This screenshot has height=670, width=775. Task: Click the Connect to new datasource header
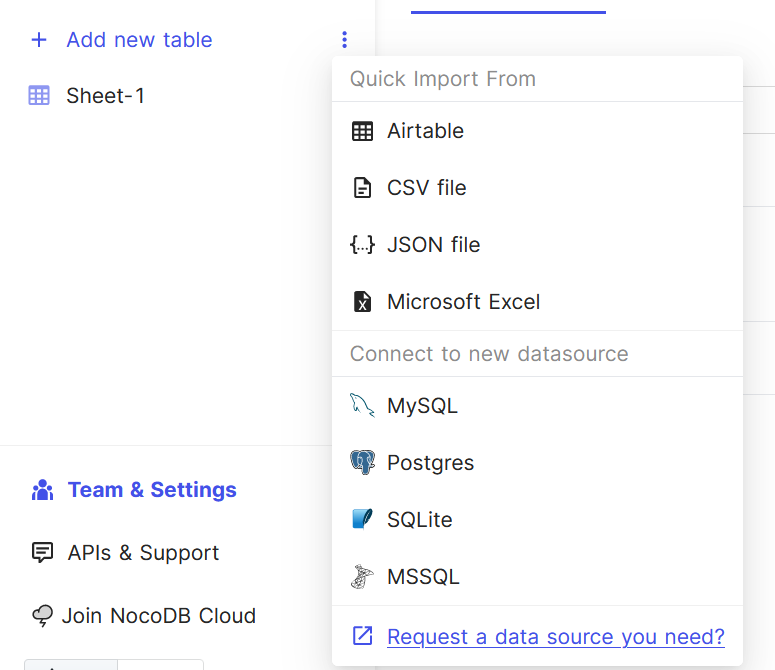click(x=489, y=354)
